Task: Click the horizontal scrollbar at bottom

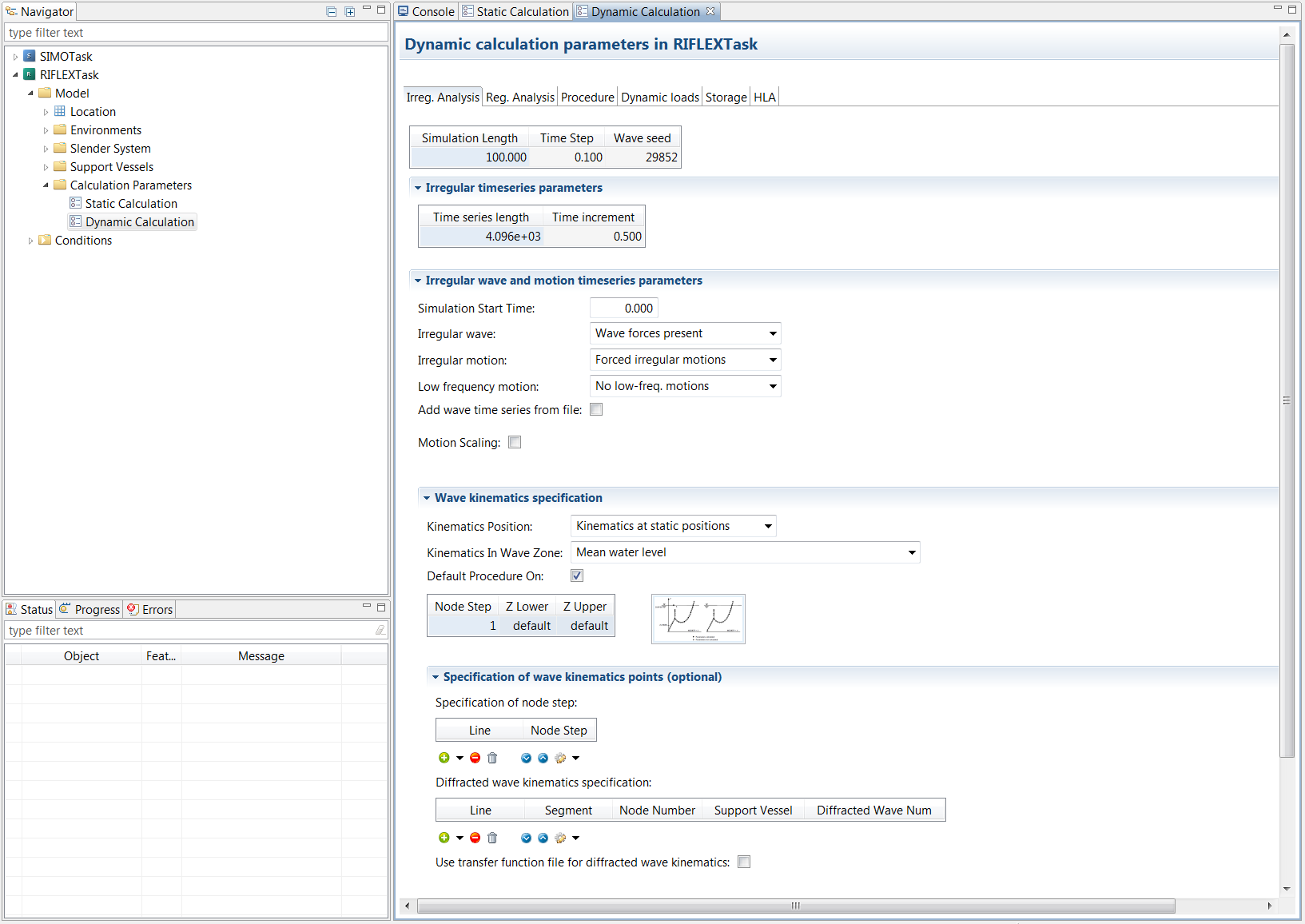Action: pyautogui.click(x=795, y=906)
